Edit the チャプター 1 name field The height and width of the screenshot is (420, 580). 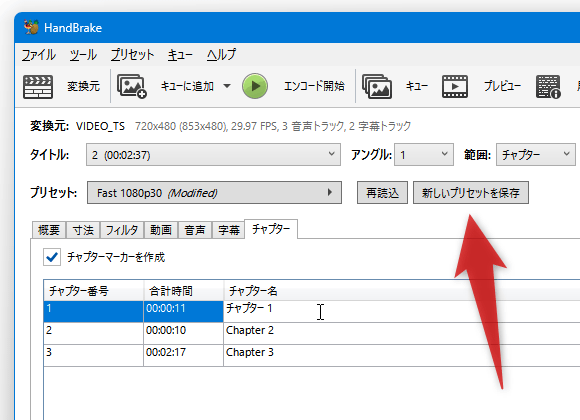(x=402, y=311)
